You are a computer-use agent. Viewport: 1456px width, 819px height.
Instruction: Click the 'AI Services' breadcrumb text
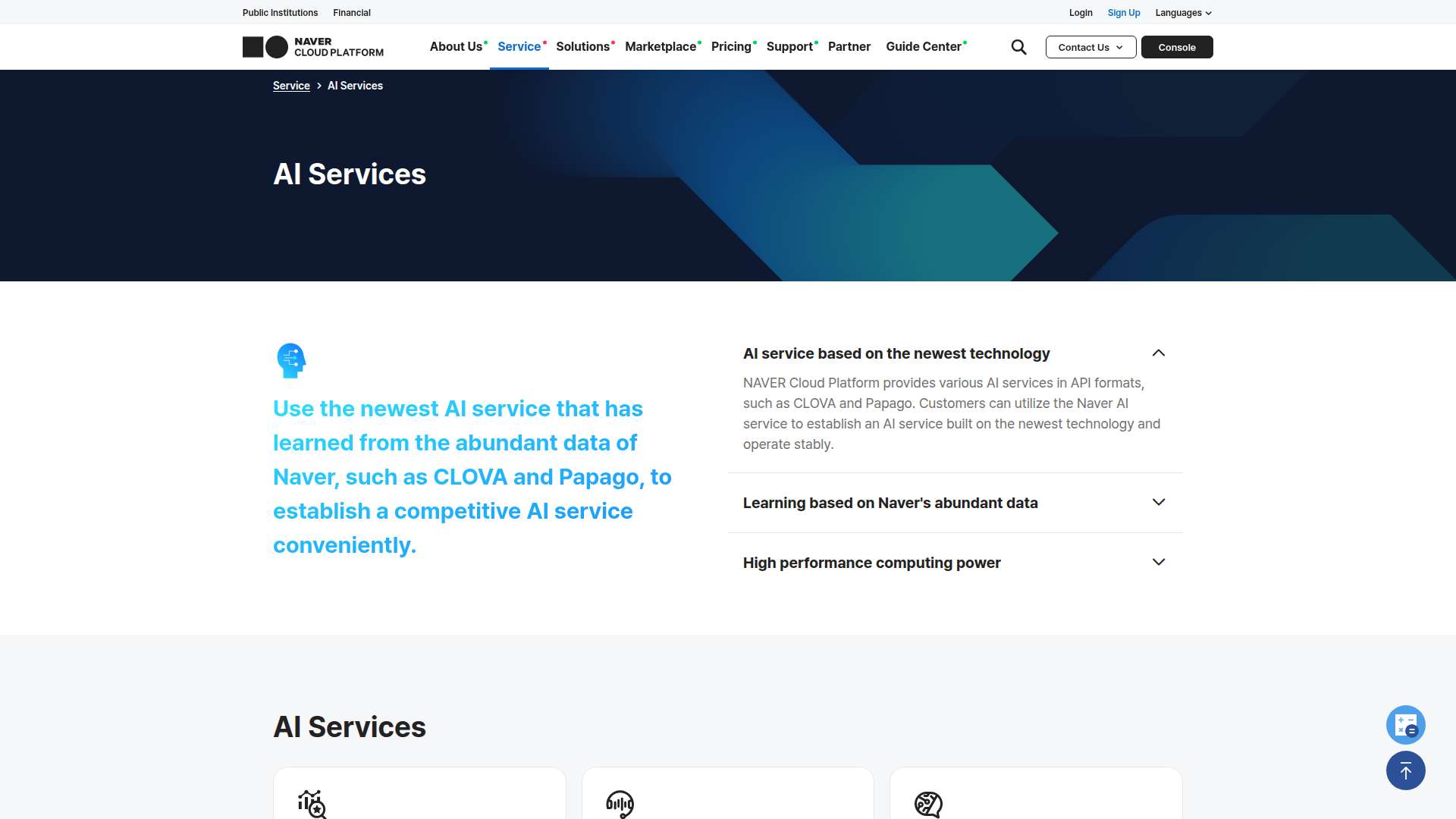[355, 86]
